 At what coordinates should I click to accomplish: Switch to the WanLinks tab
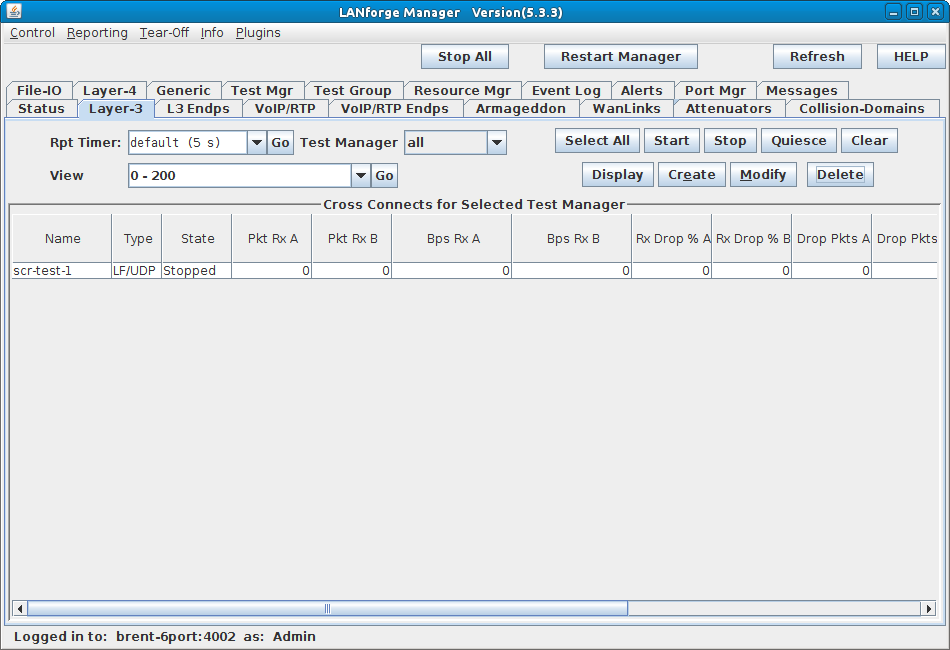626,108
